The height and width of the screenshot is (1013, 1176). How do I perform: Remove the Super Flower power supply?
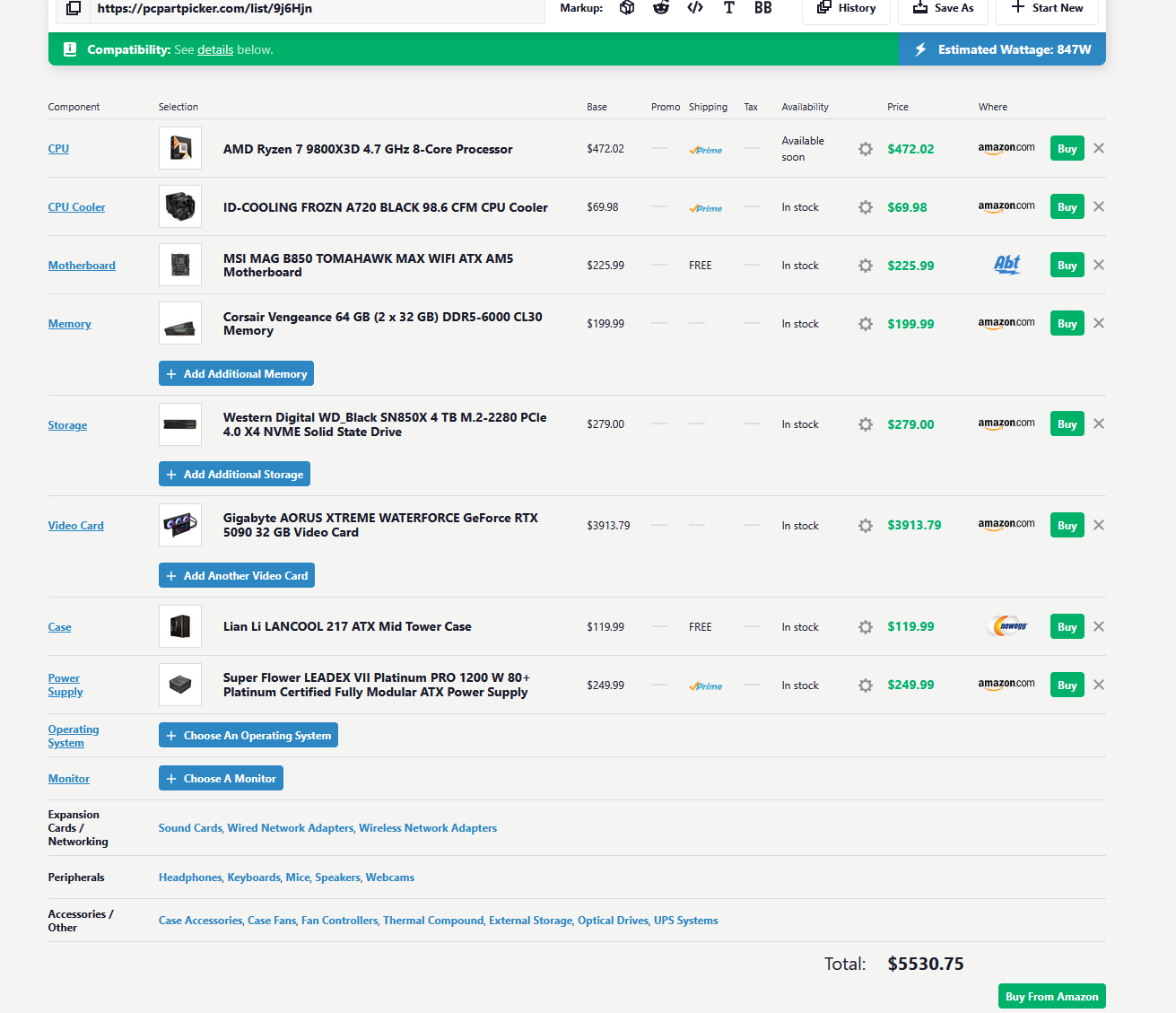tap(1099, 685)
